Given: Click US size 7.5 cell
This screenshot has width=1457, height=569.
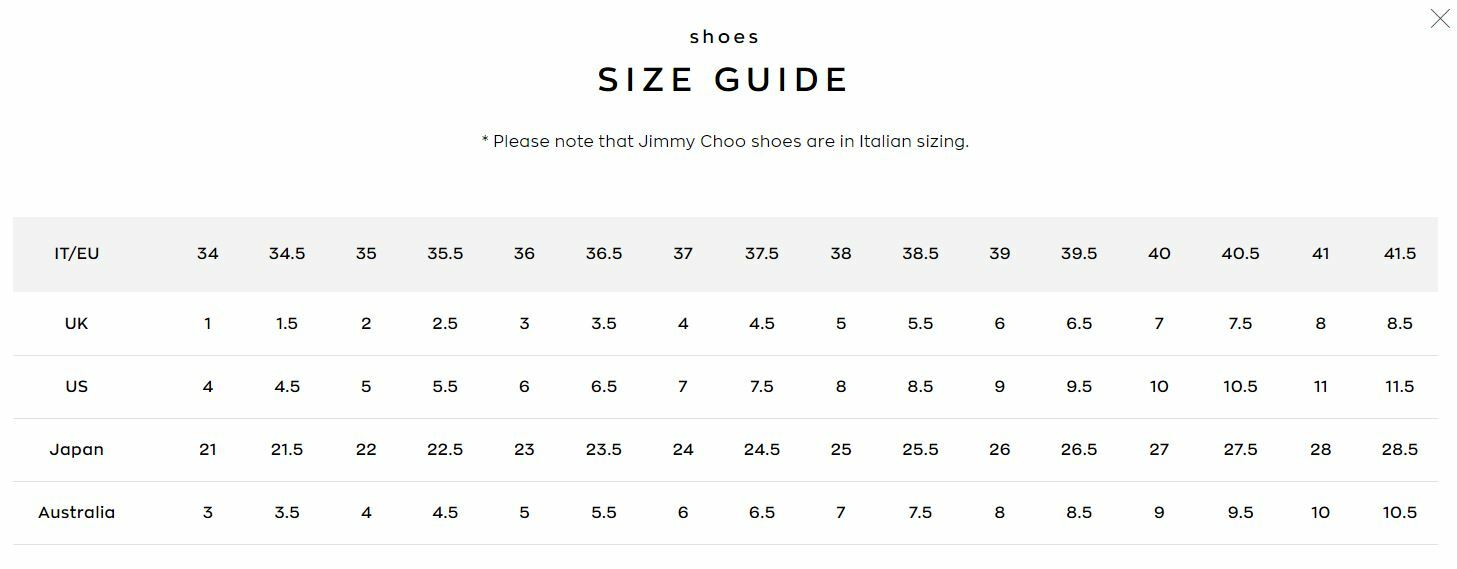Looking at the screenshot, I should coord(762,387).
